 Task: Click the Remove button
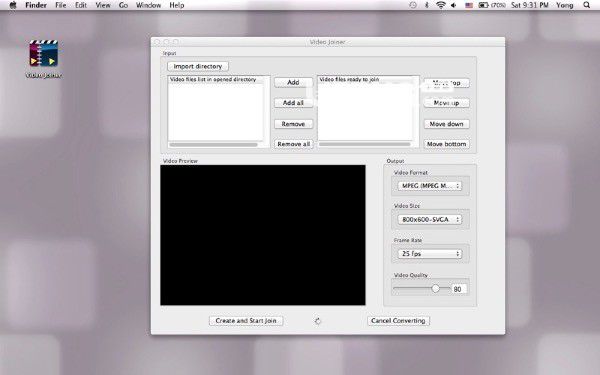pyautogui.click(x=293, y=124)
